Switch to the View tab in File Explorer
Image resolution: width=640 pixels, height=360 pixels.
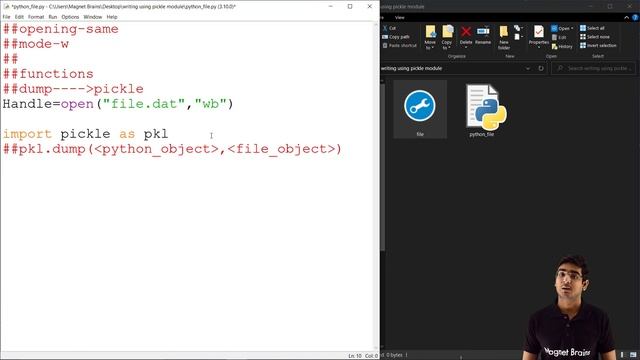400,18
